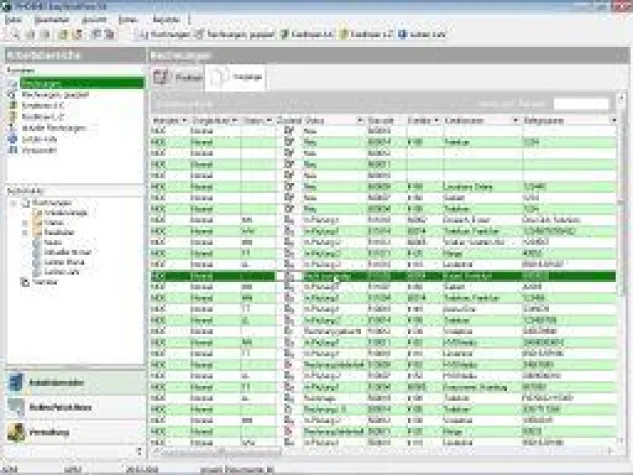This screenshot has width=633, height=475.
Task: Click the Letztes Jahr toolbar icon
Action: point(402,34)
